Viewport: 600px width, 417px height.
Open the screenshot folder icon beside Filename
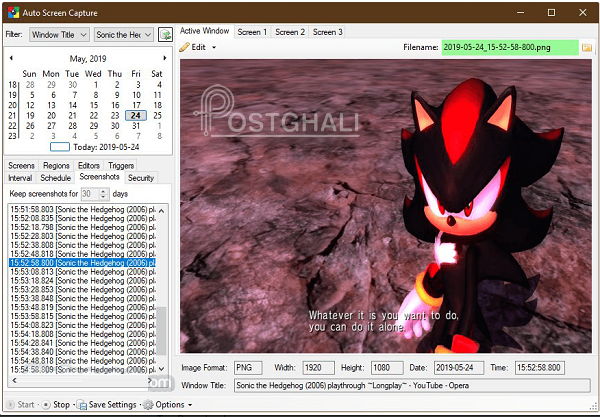[x=587, y=47]
